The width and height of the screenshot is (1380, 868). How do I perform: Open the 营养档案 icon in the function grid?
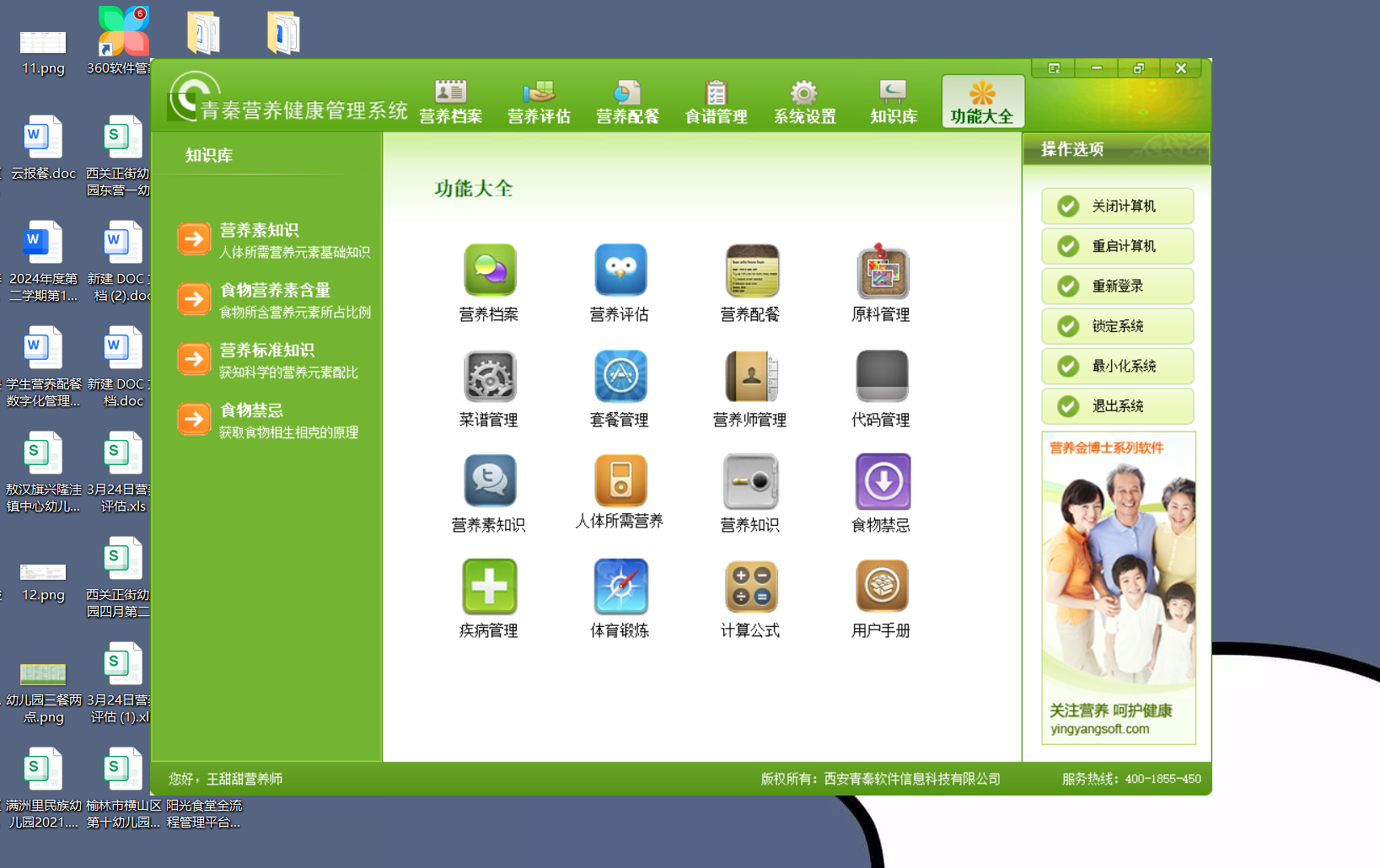pos(489,271)
